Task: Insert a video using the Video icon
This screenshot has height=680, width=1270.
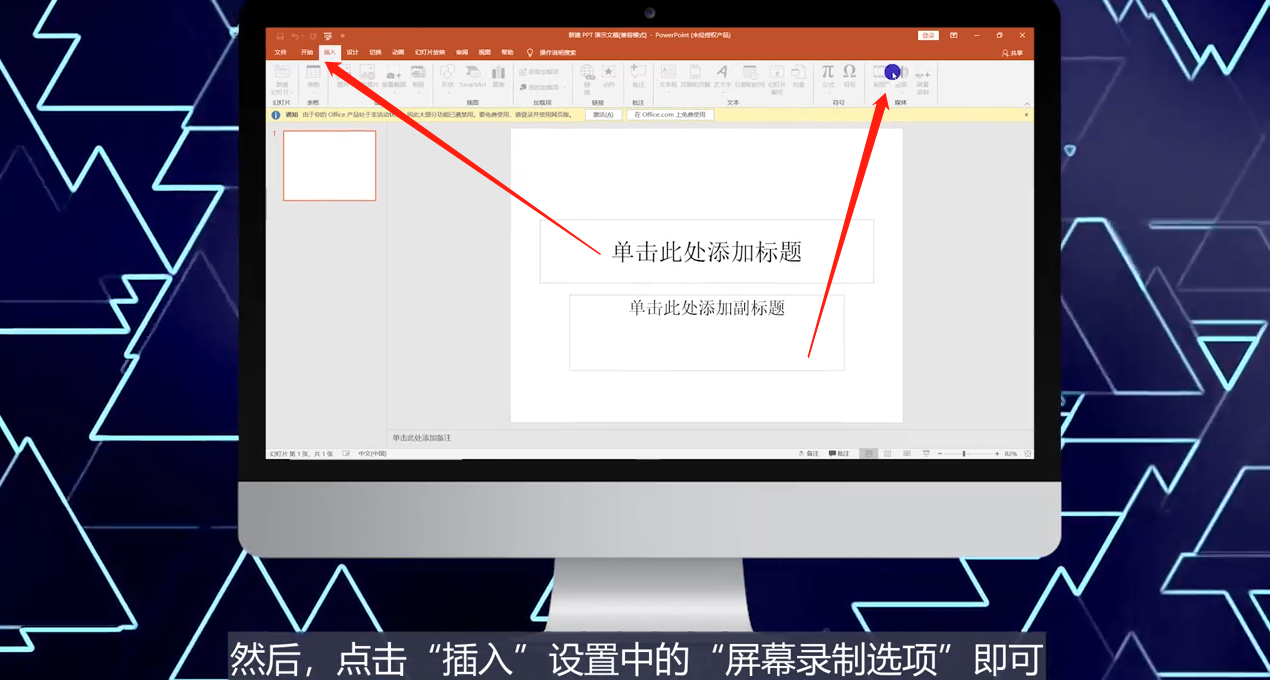Action: [878, 72]
